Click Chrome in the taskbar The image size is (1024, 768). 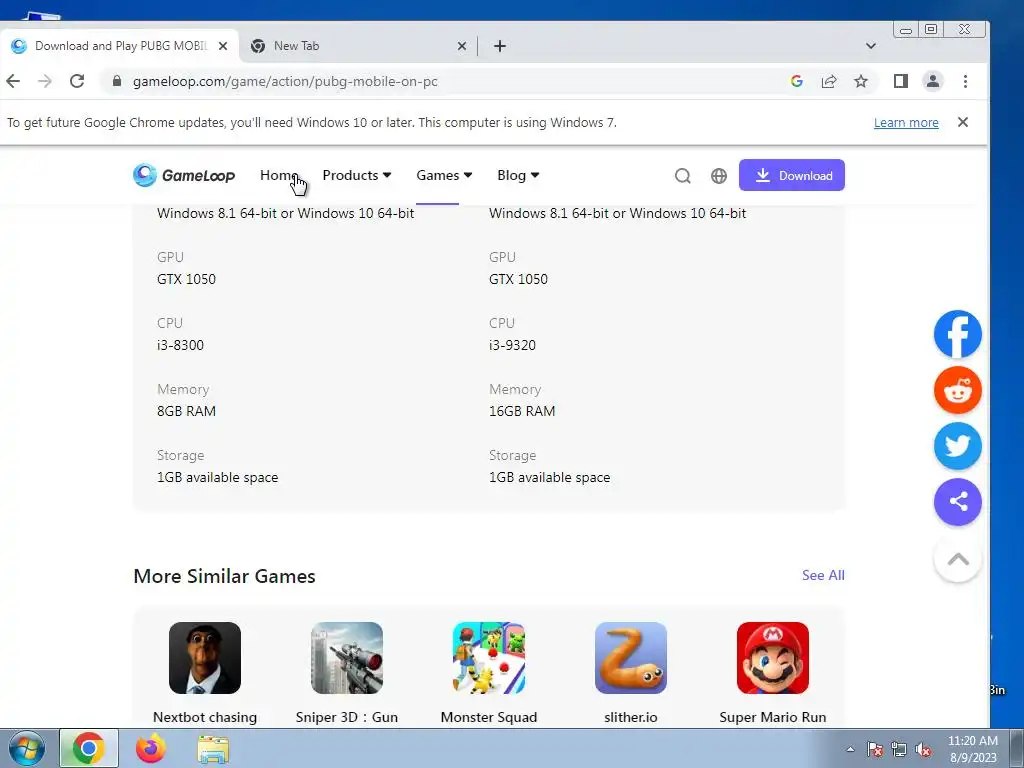point(89,748)
